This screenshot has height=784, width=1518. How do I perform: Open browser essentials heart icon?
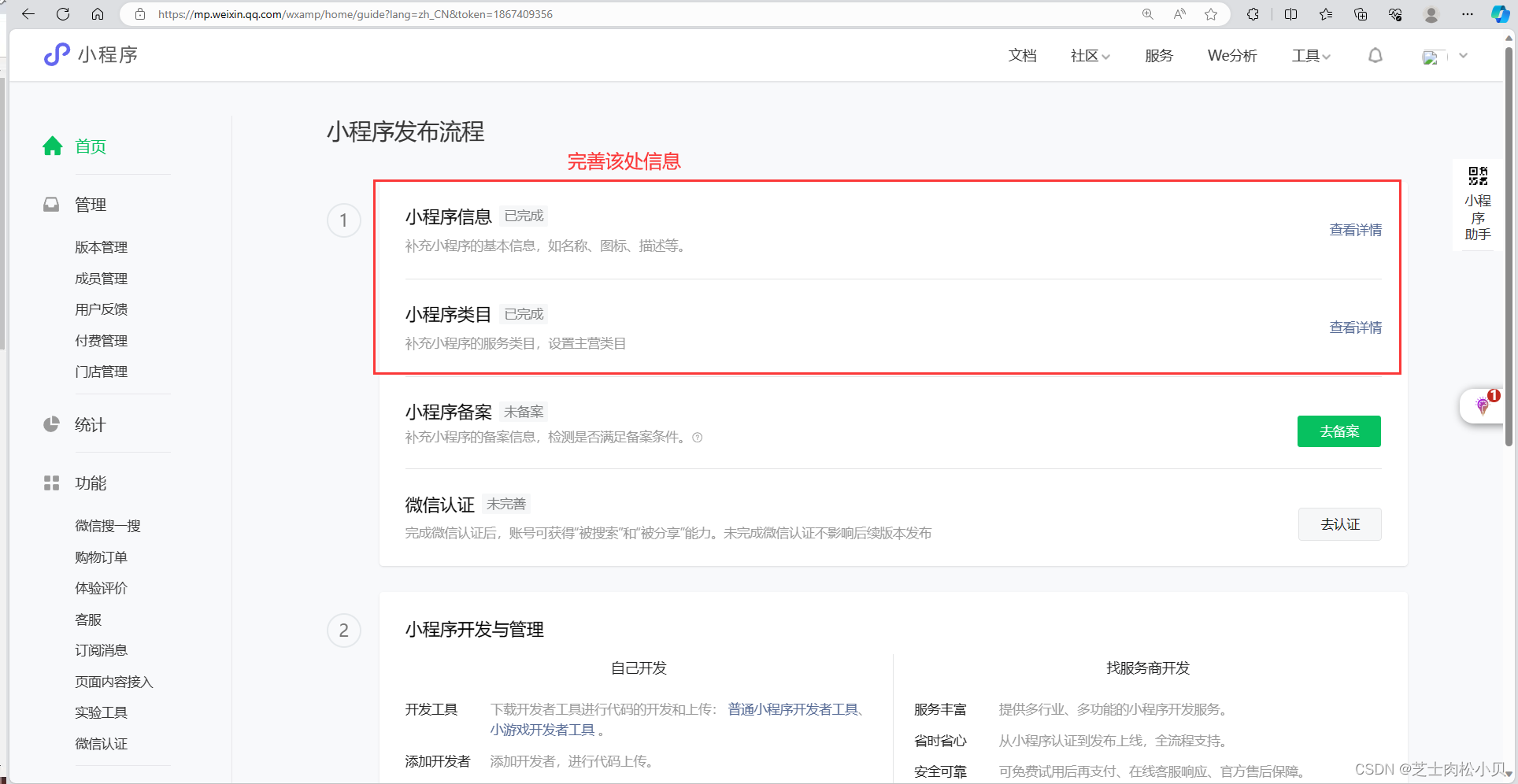tap(1395, 14)
